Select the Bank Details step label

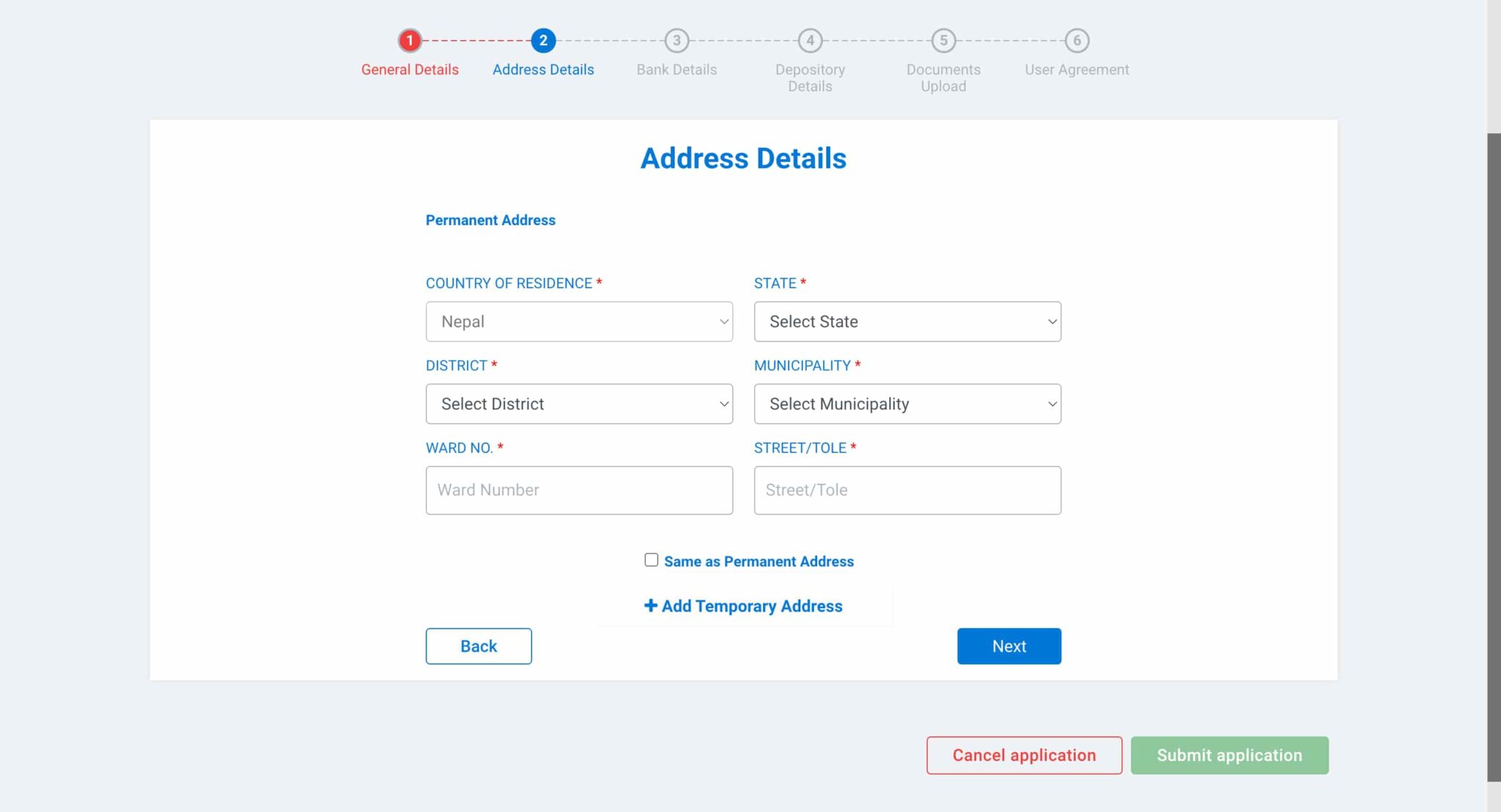point(676,70)
